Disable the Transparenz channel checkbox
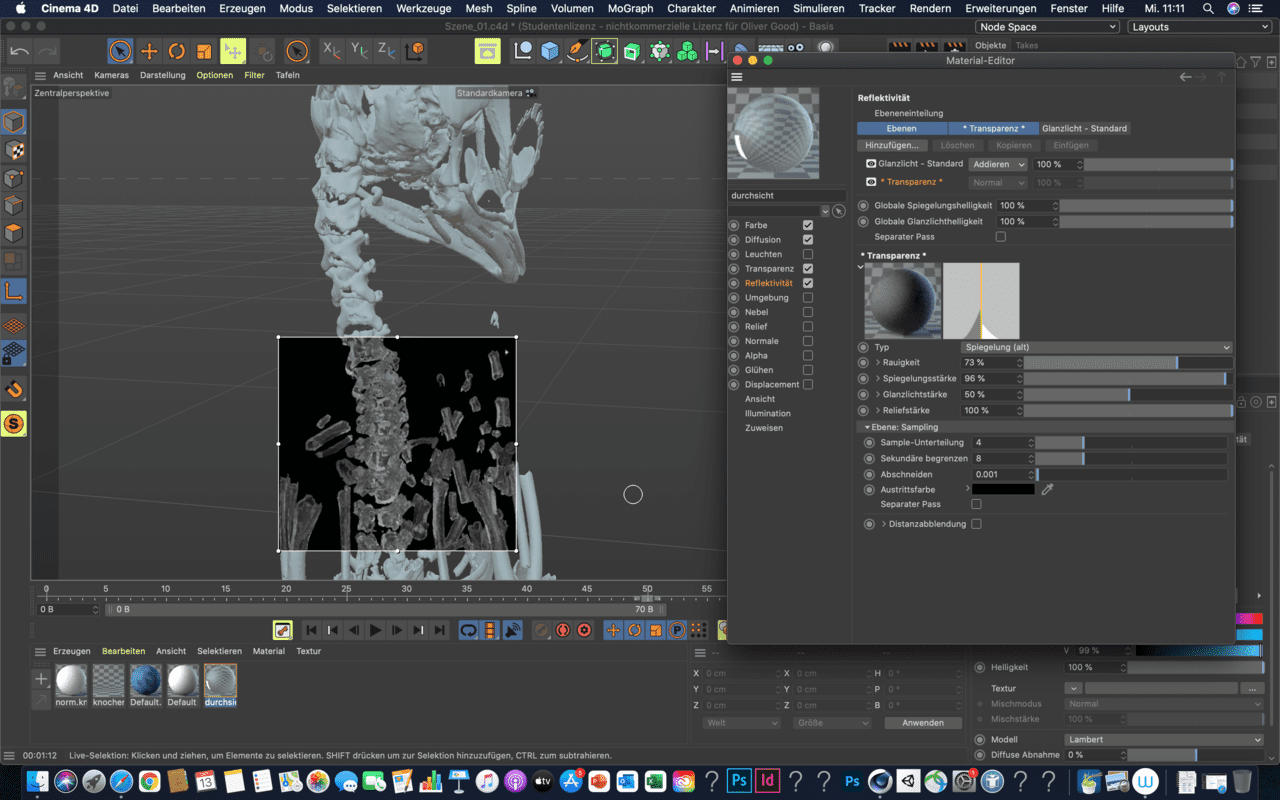The image size is (1280, 800). coord(808,269)
